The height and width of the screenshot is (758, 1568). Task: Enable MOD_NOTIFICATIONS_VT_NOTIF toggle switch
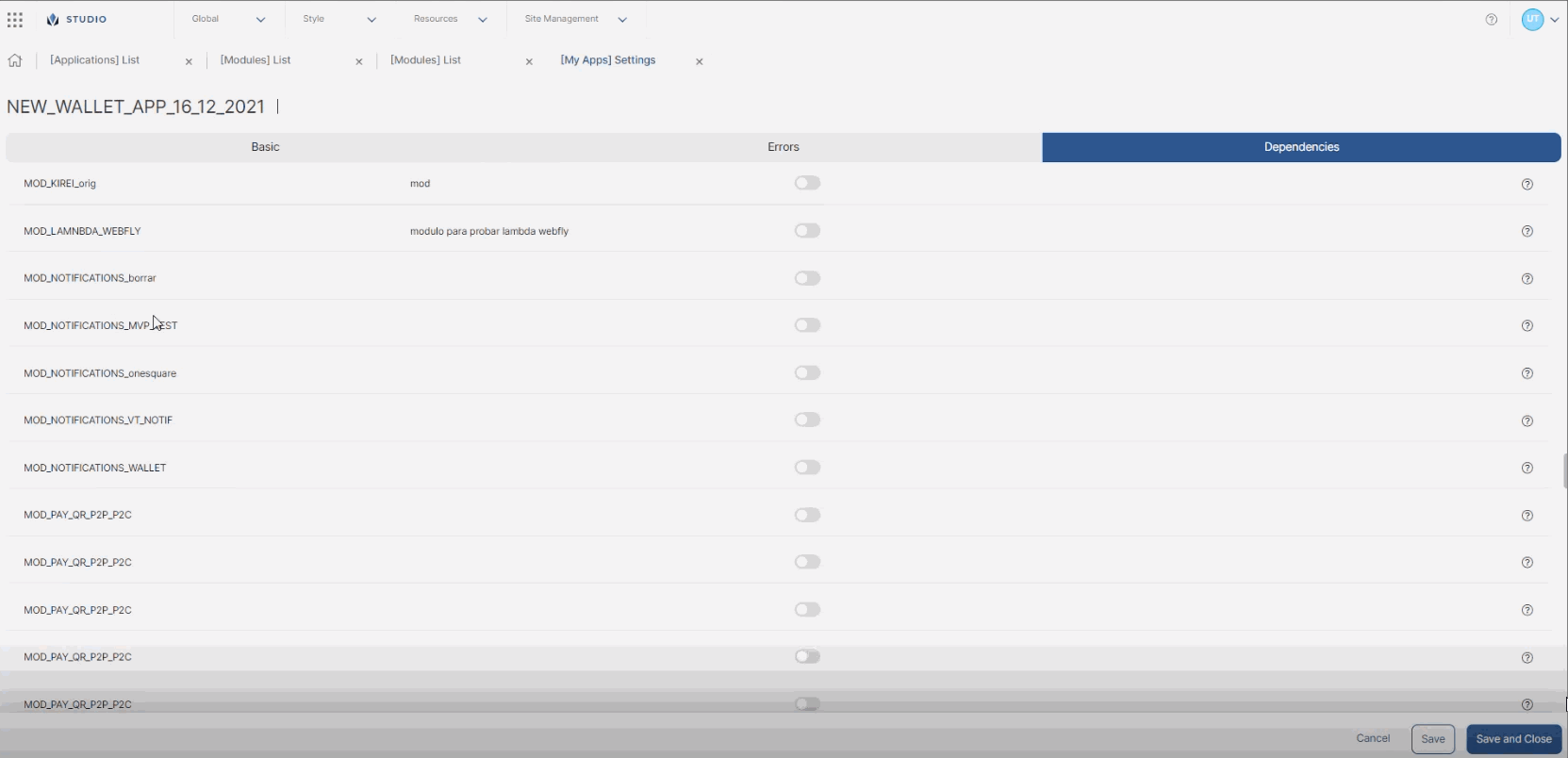807,420
